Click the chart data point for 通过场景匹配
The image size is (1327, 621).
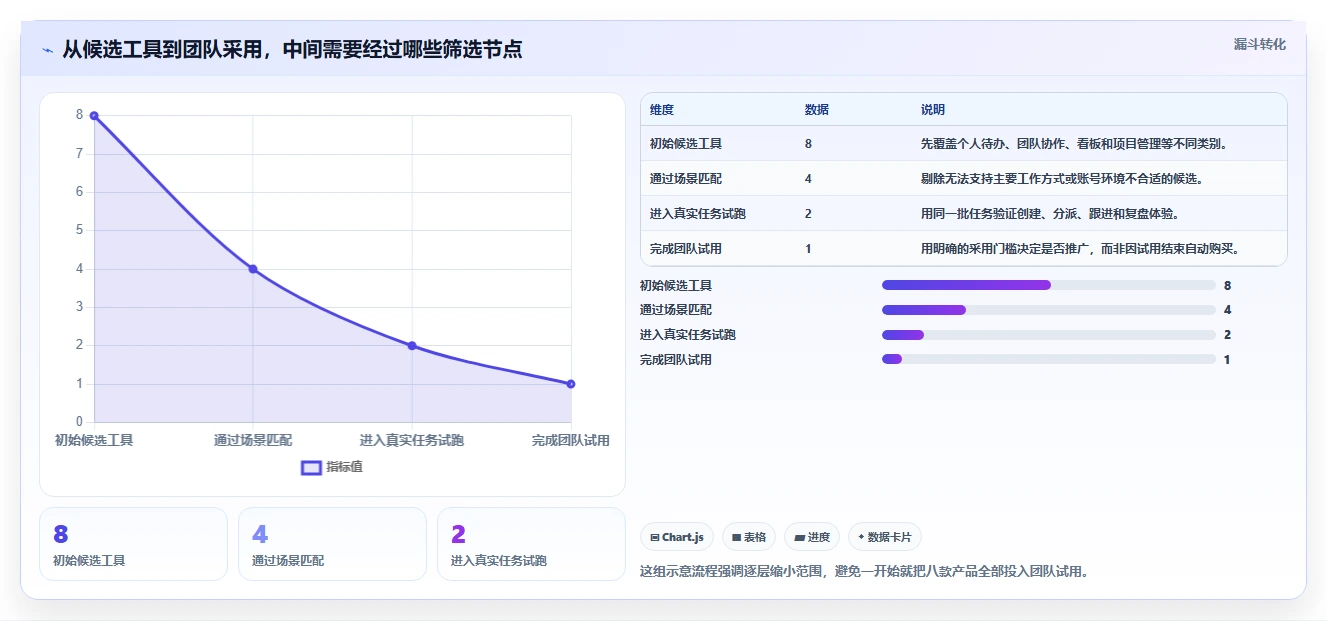(x=253, y=269)
